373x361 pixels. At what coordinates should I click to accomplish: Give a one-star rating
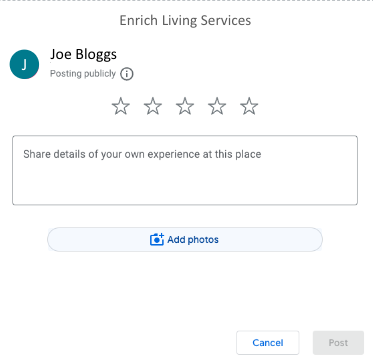[121, 106]
